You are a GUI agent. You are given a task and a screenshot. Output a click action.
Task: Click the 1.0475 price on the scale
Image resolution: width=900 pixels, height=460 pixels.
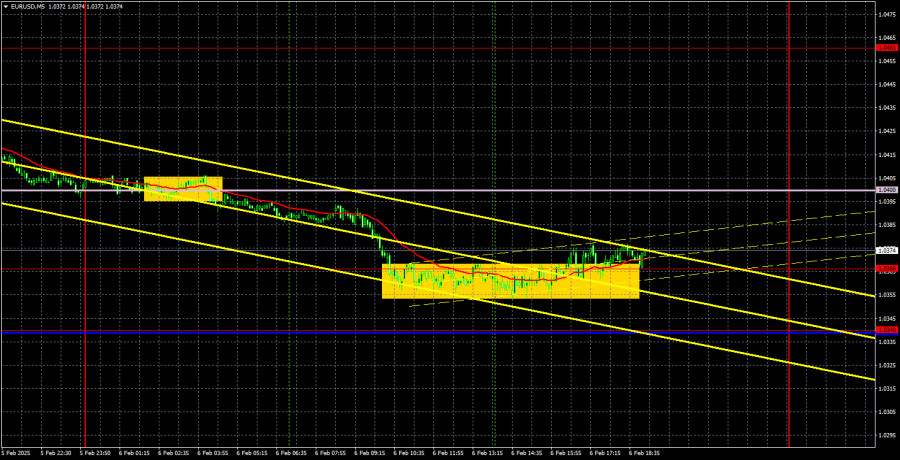point(886,15)
